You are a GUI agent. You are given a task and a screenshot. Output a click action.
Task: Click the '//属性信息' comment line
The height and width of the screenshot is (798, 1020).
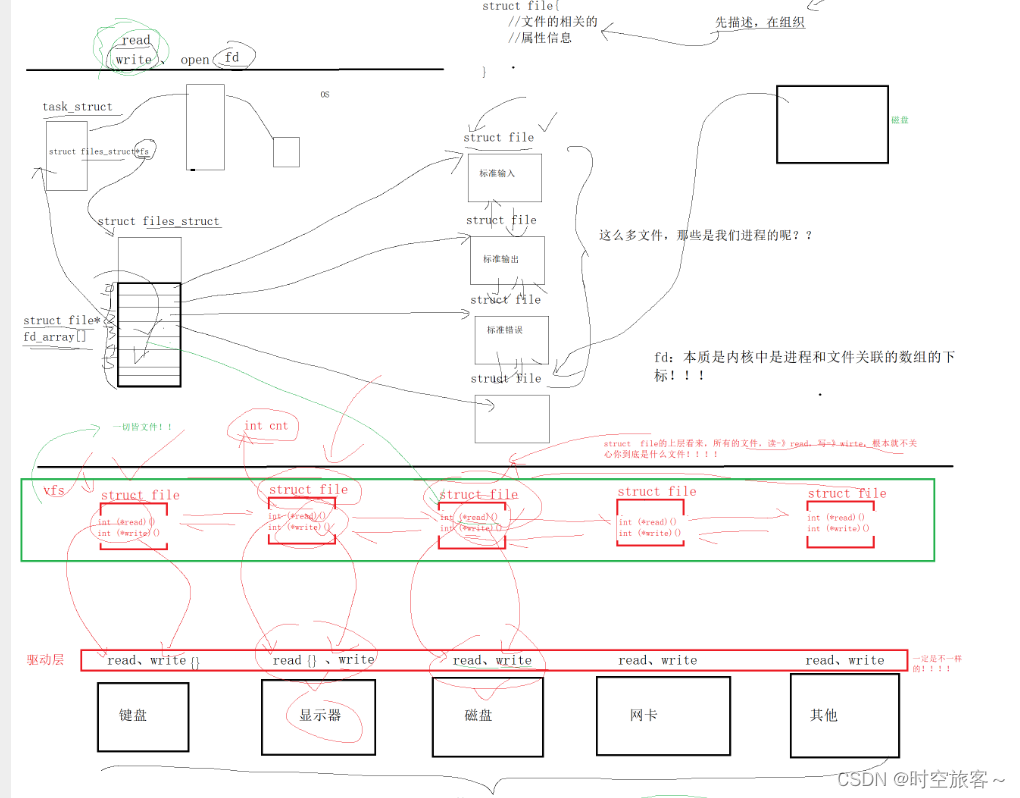540,38
